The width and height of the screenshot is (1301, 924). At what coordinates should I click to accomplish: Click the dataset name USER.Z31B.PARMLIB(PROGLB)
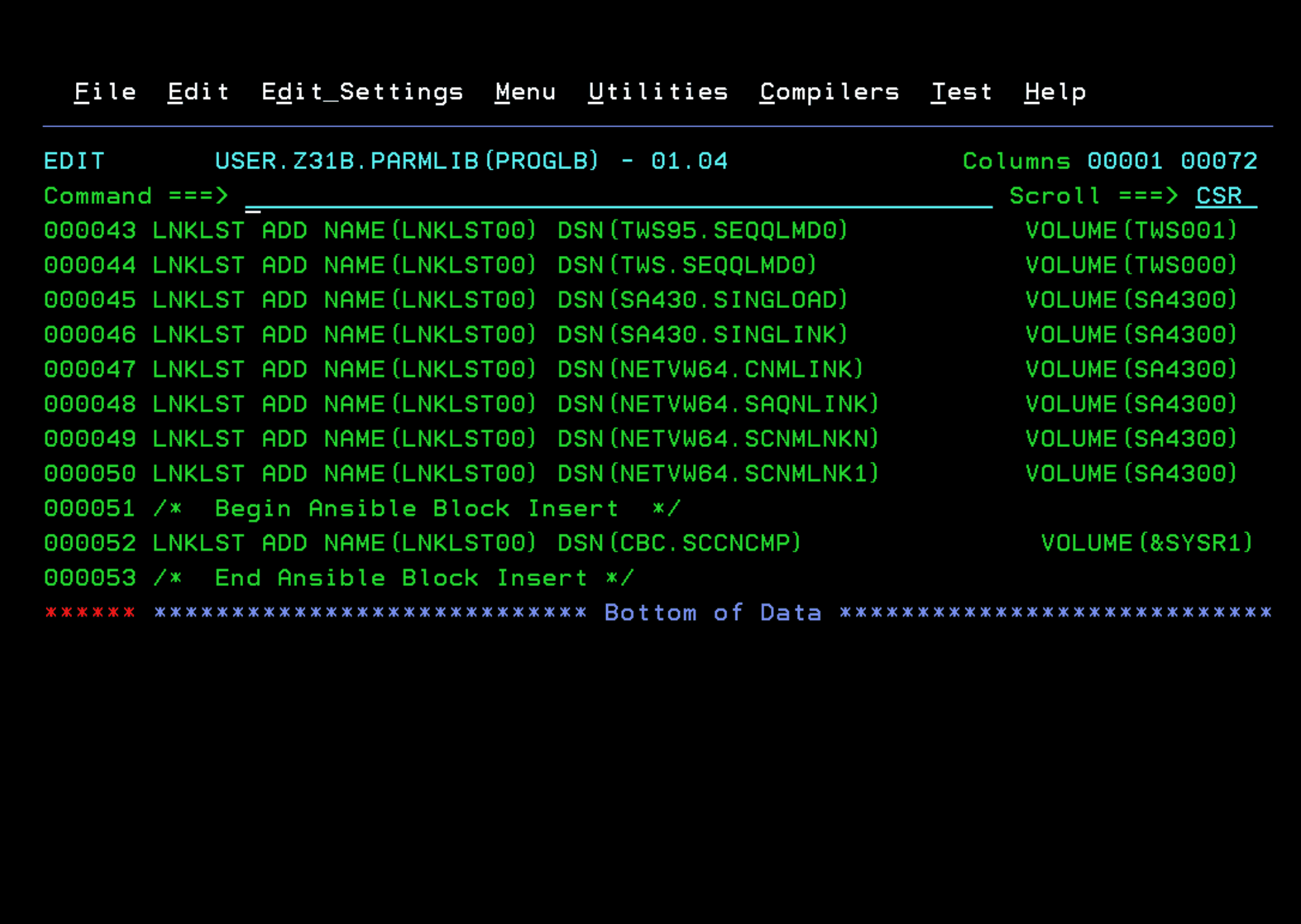pos(407,161)
